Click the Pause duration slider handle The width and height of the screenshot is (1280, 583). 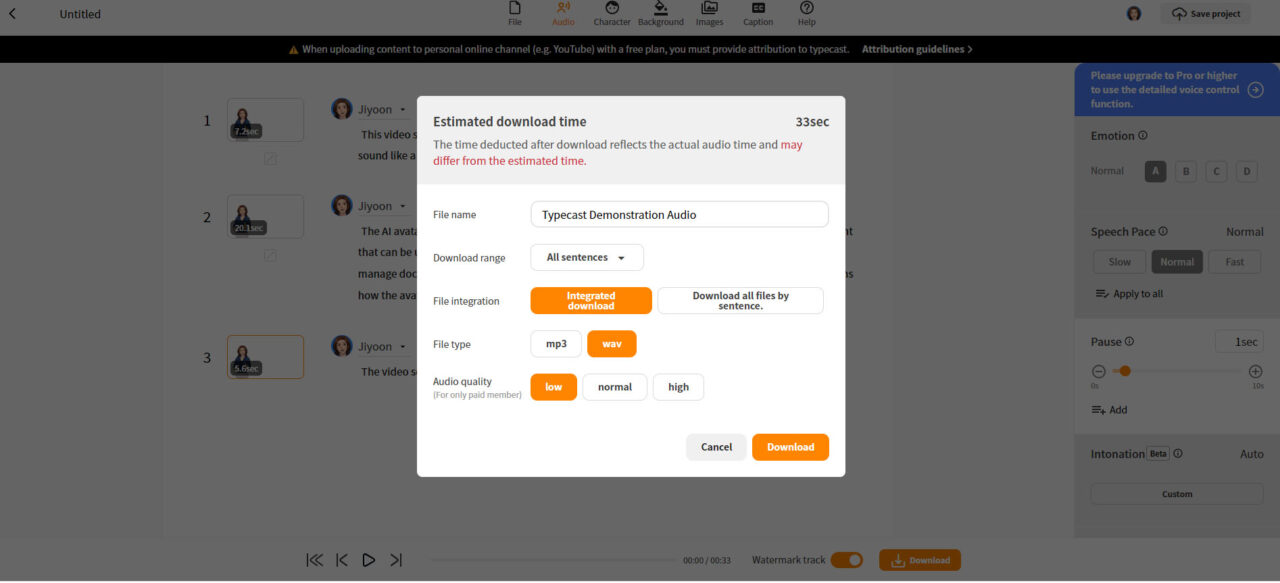1125,371
